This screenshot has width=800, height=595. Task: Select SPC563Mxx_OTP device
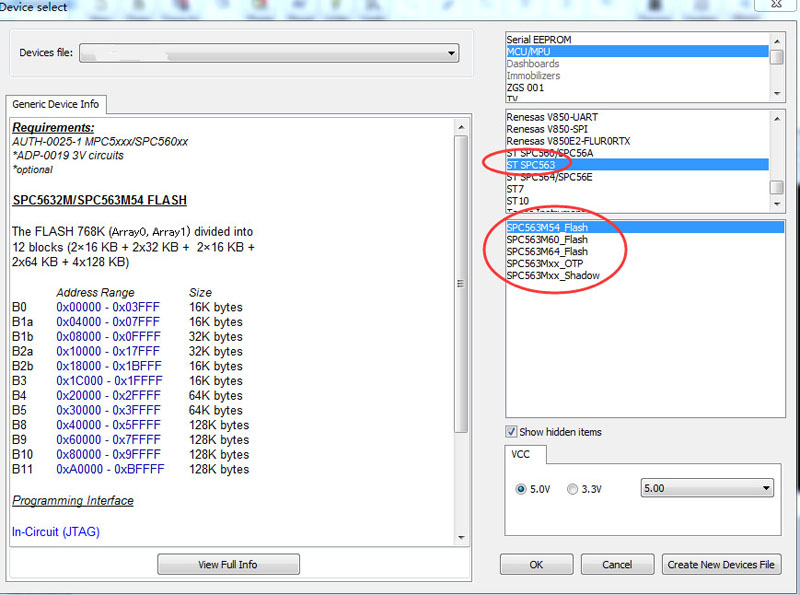(645, 263)
